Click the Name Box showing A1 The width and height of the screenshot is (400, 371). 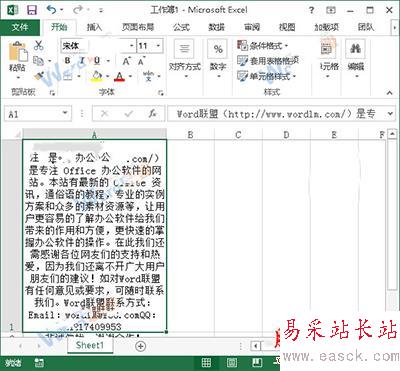pyautogui.click(x=33, y=114)
